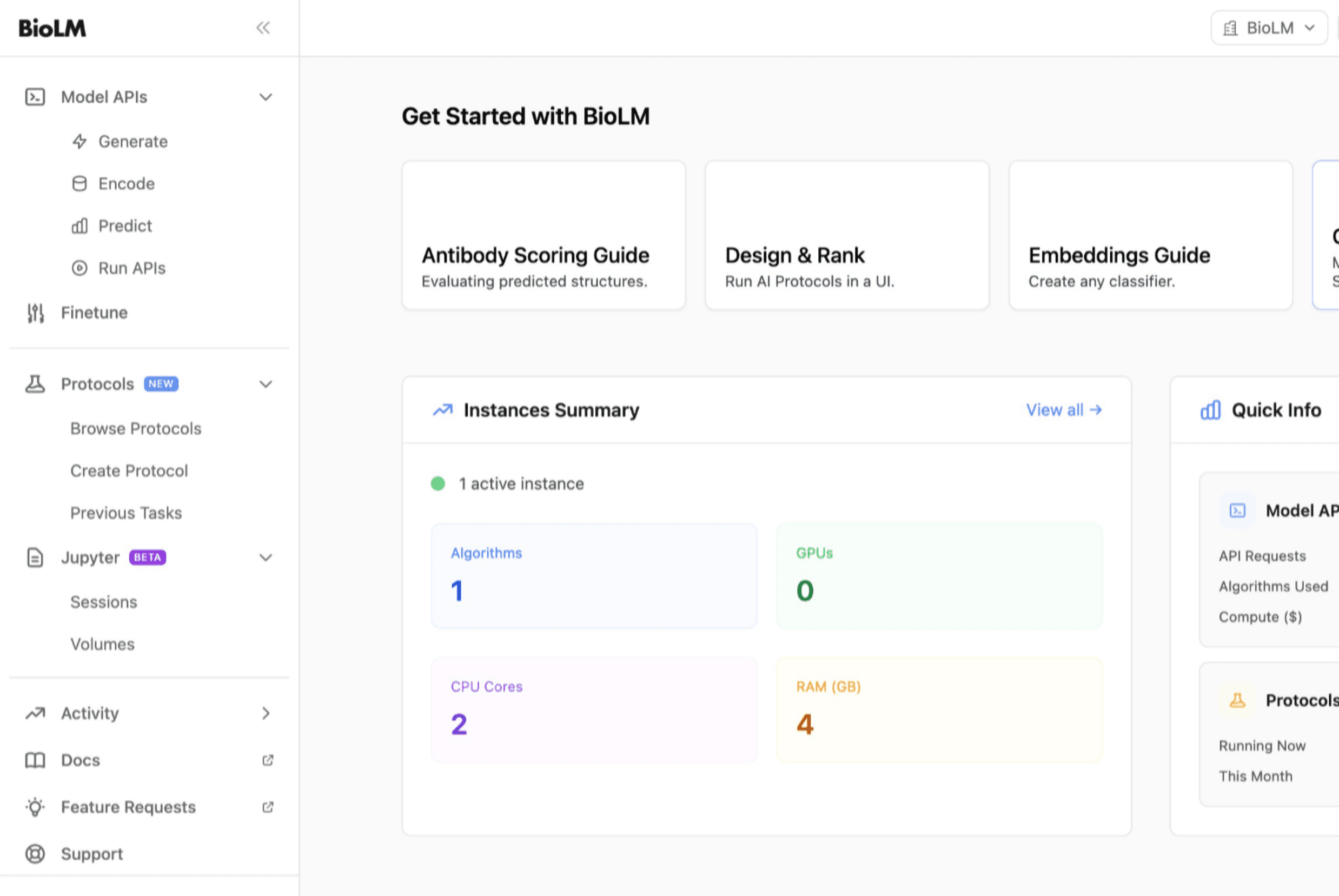This screenshot has height=896, width=1339.
Task: Click Docs external link icon
Action: pos(268,760)
